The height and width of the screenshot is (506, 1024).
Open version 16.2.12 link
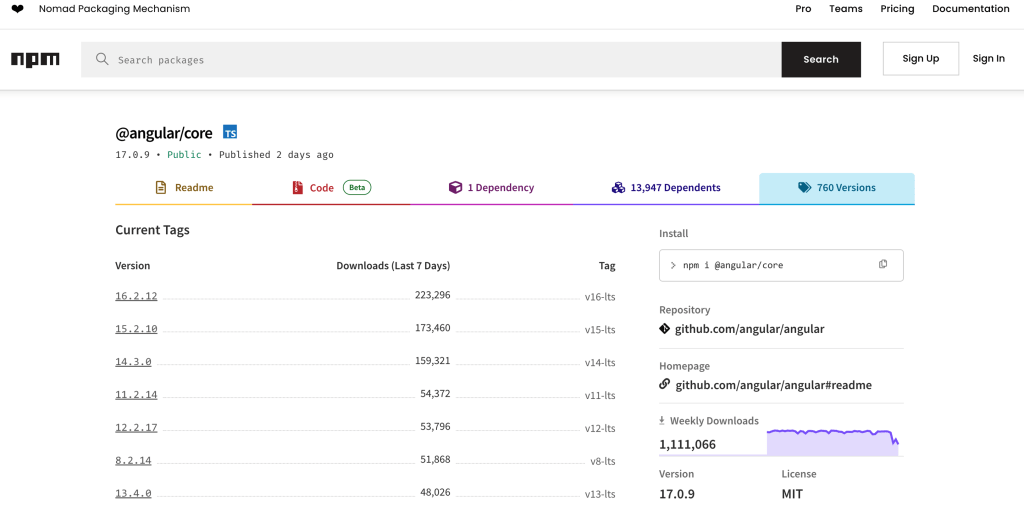(136, 296)
